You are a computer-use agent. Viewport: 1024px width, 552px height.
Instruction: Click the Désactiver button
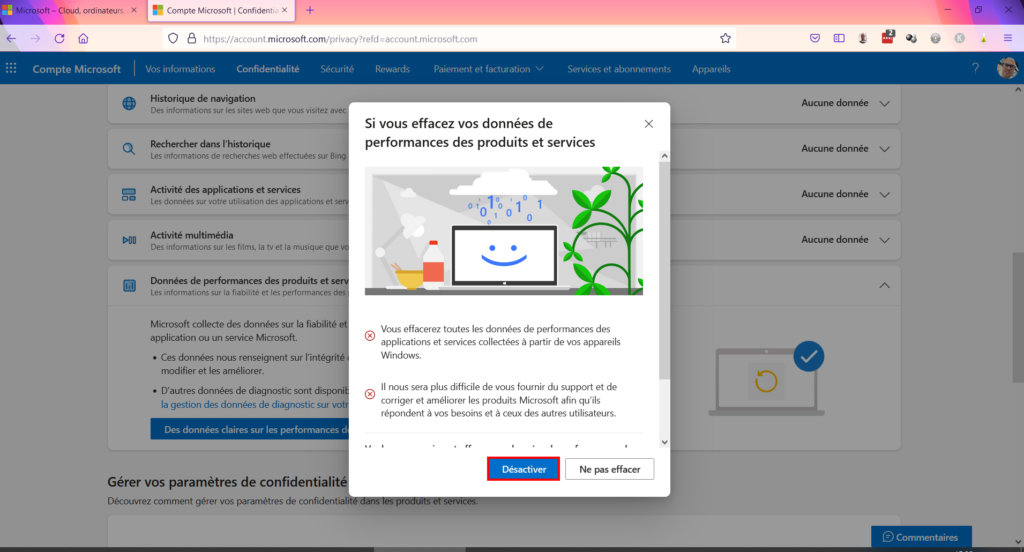click(523, 469)
